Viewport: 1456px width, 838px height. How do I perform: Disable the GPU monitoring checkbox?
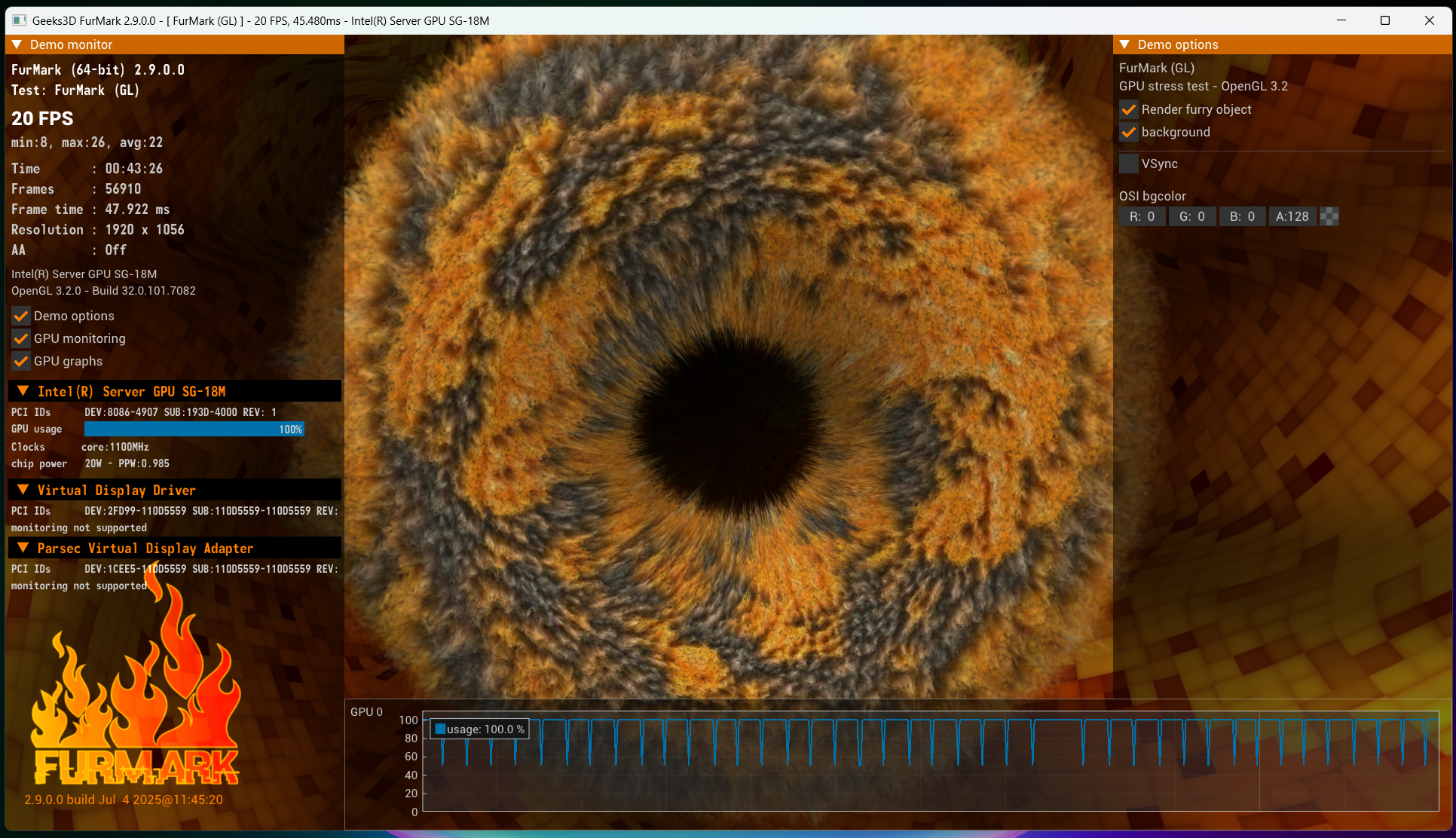tap(21, 339)
